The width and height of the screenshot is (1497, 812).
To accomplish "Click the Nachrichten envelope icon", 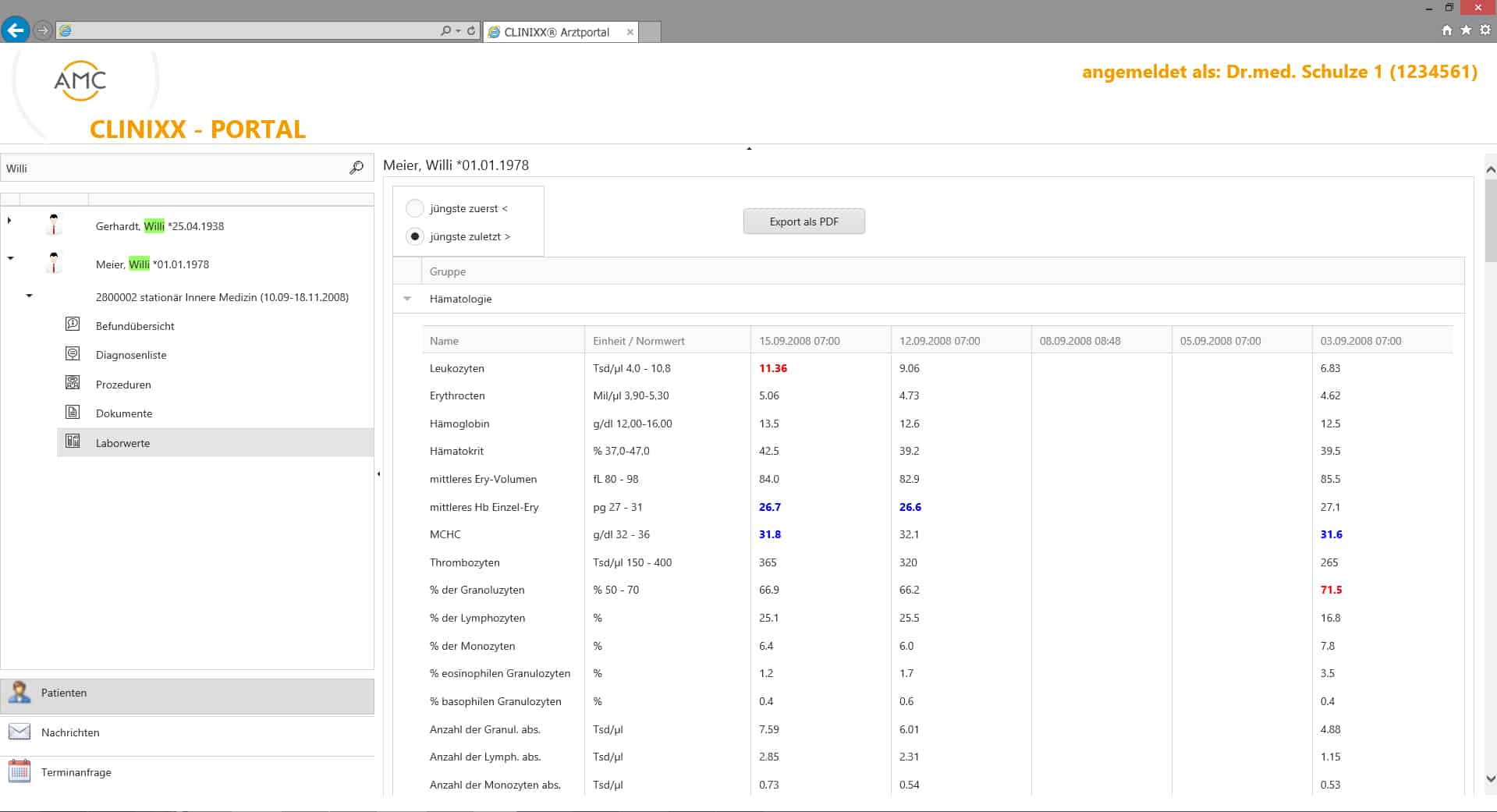I will pyautogui.click(x=20, y=732).
